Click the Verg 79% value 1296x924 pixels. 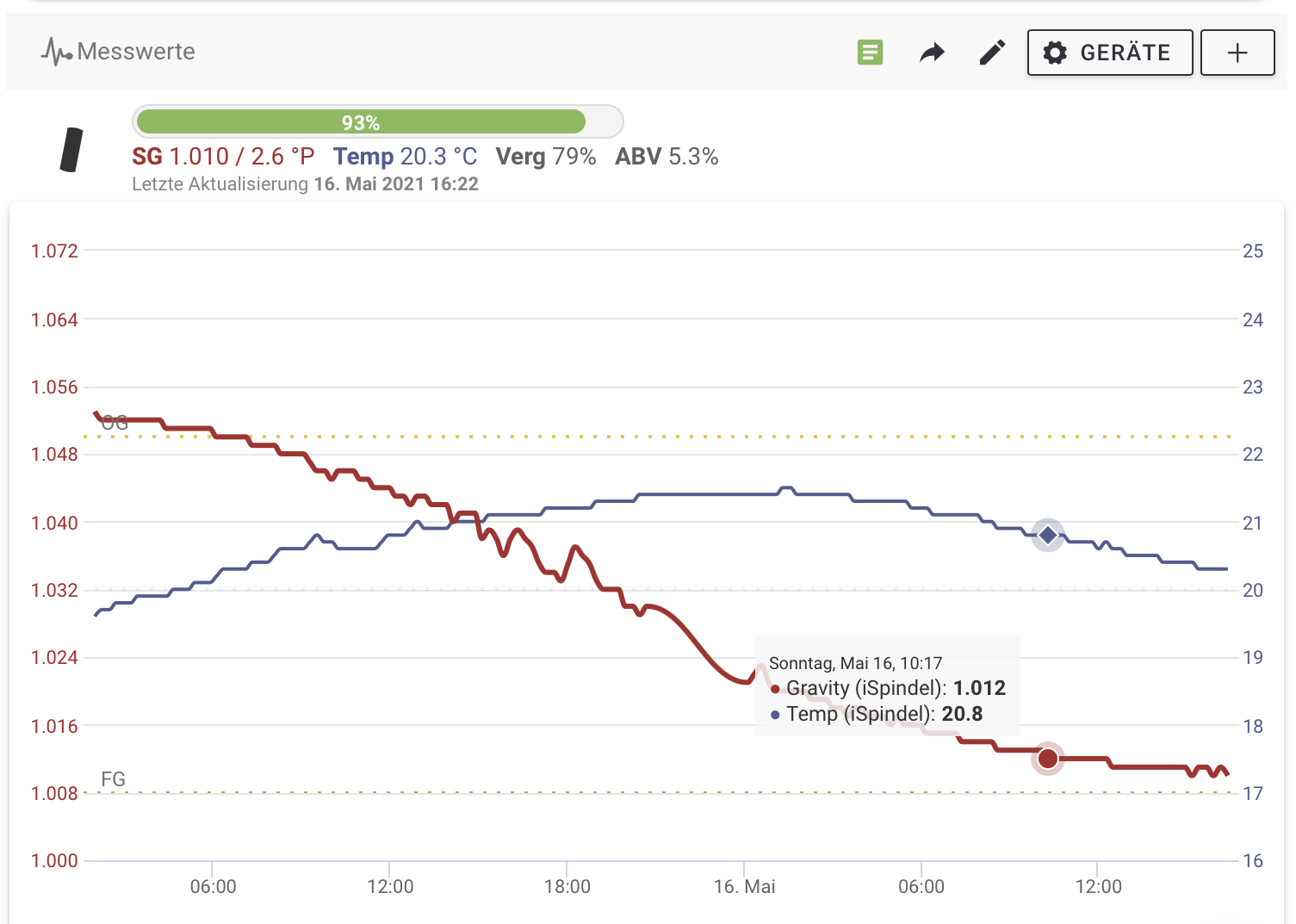[546, 157]
